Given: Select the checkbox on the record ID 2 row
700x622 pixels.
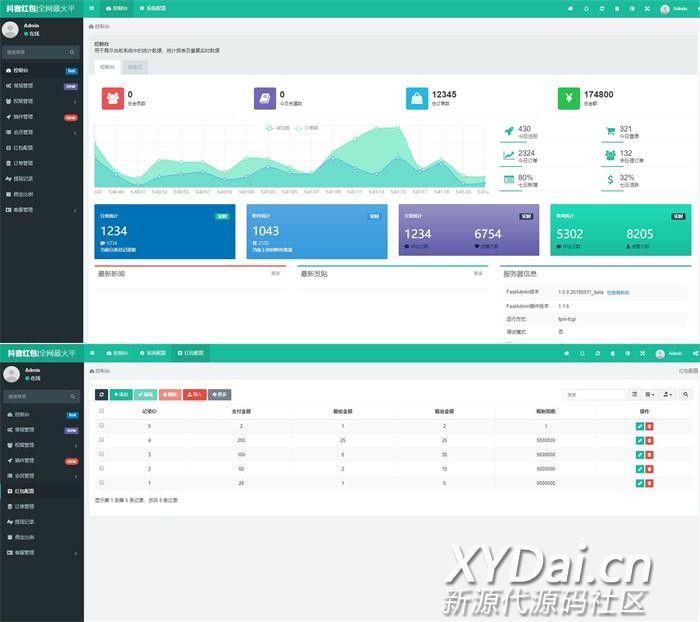Looking at the screenshot, I should [101, 468].
